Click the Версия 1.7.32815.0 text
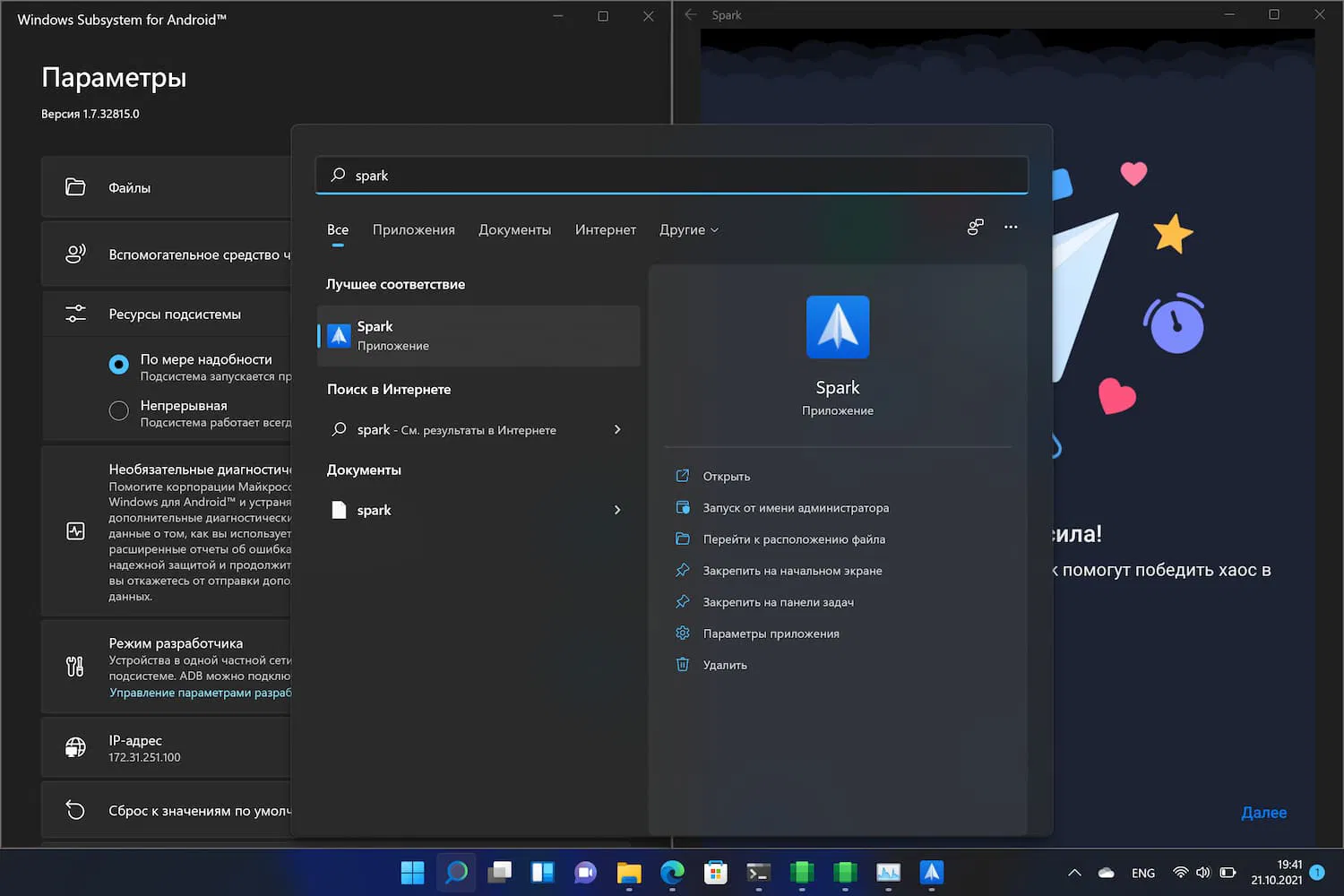This screenshot has height=896, width=1344. pos(90,114)
